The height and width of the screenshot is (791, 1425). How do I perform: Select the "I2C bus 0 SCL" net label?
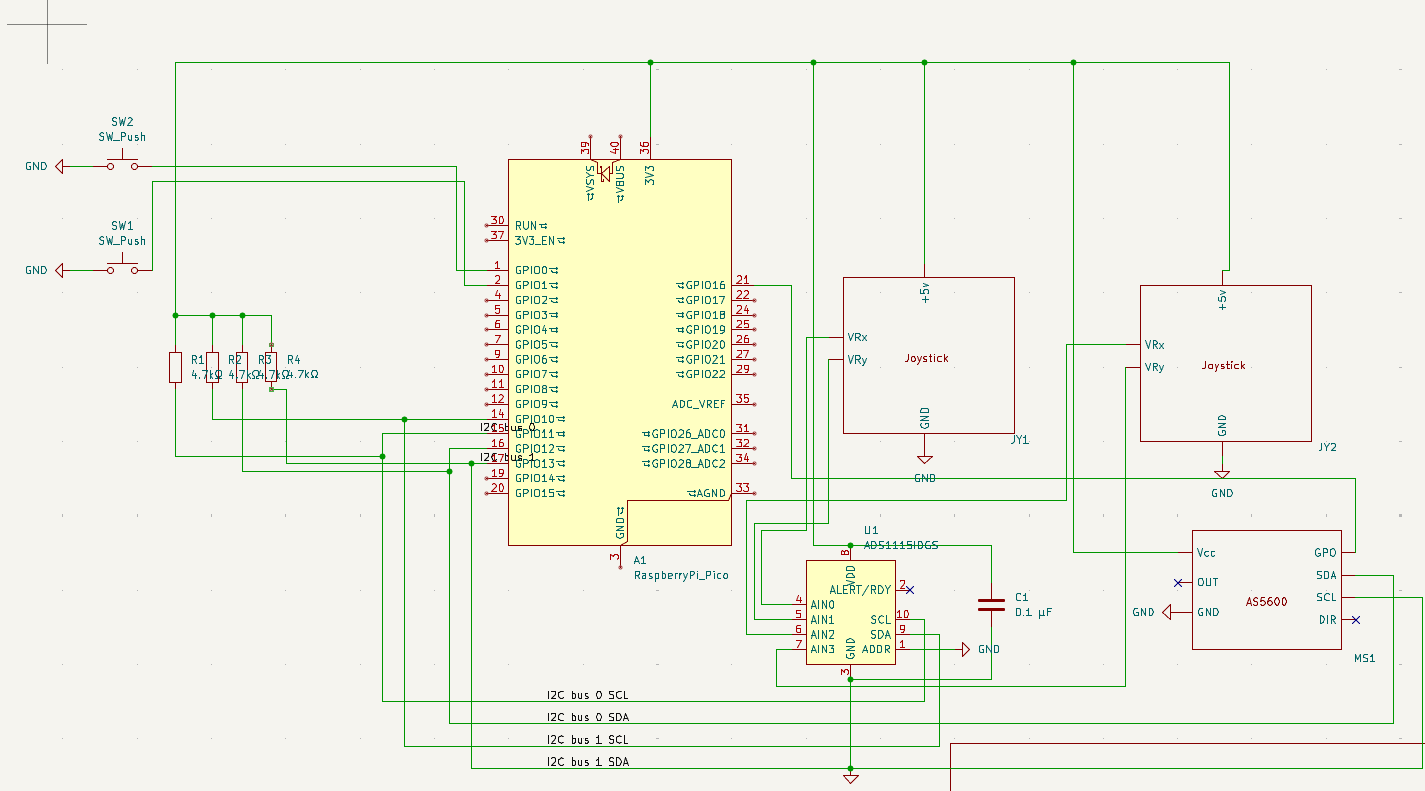pos(587,695)
